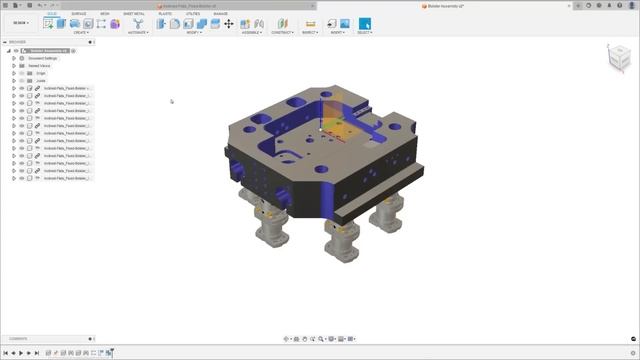The height and width of the screenshot is (360, 640).
Task: Click the timeline end marker
Action: 112,352
